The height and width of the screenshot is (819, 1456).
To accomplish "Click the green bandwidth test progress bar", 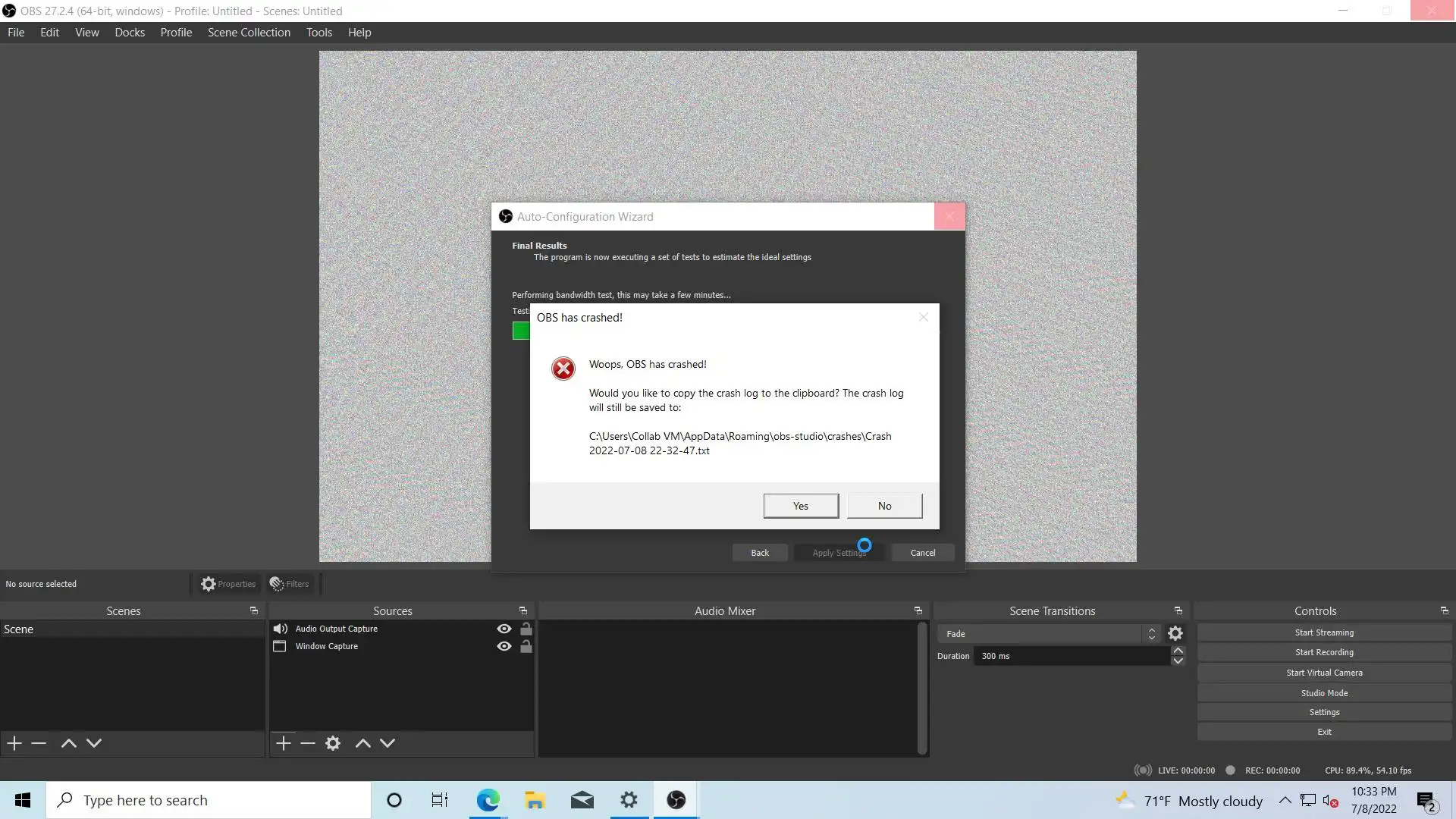I will (x=521, y=331).
